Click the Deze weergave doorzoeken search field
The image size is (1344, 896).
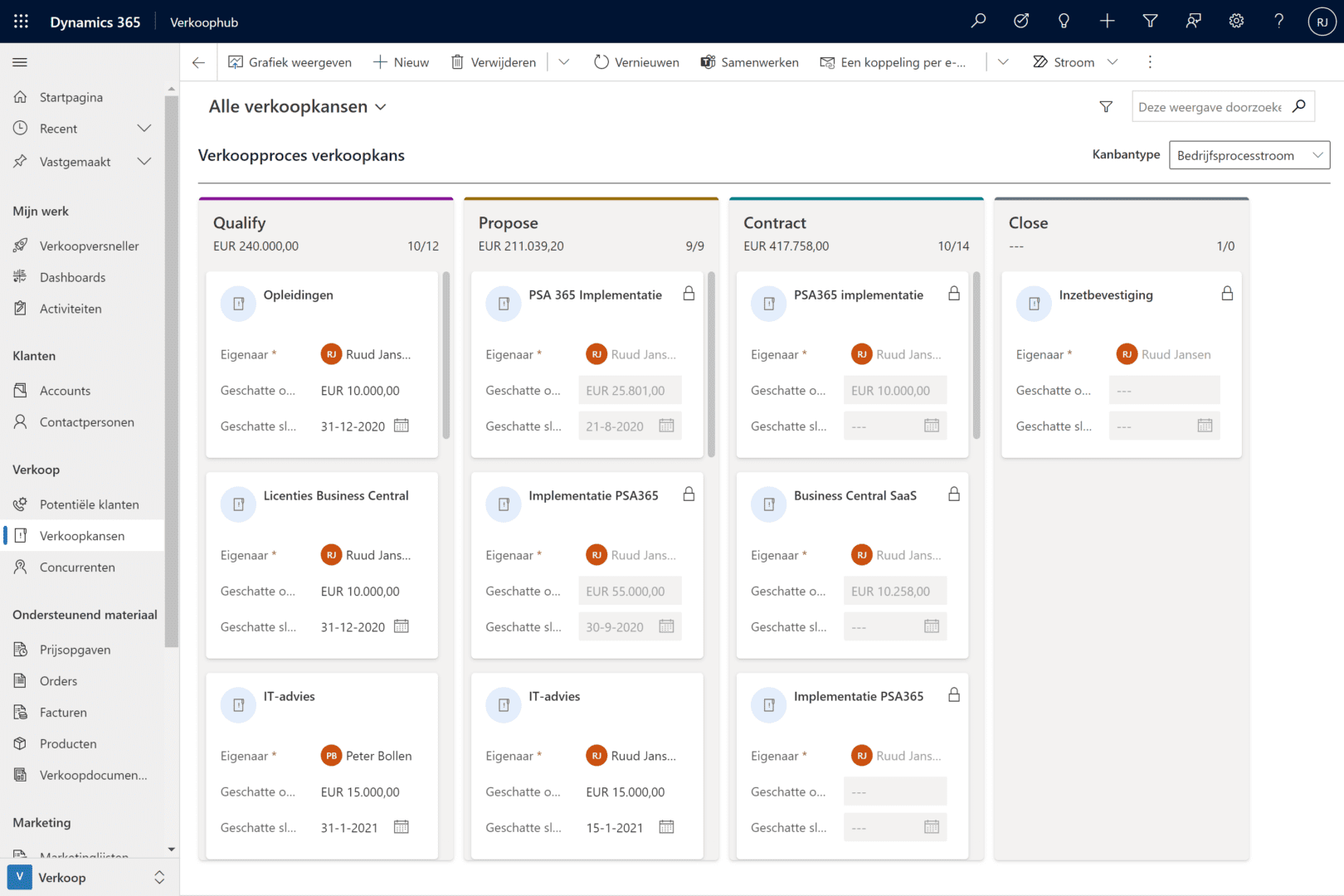(1210, 107)
